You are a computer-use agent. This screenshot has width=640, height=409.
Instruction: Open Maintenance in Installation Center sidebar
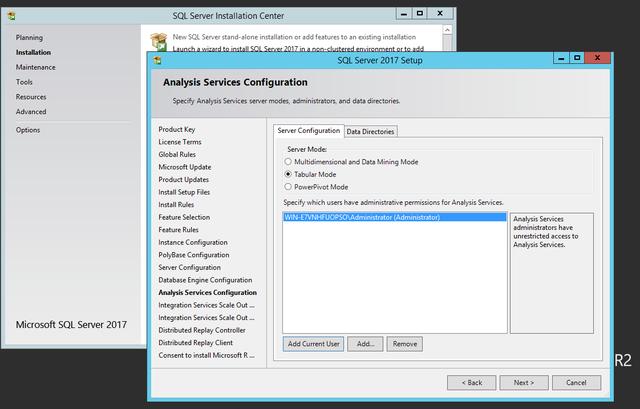point(36,67)
